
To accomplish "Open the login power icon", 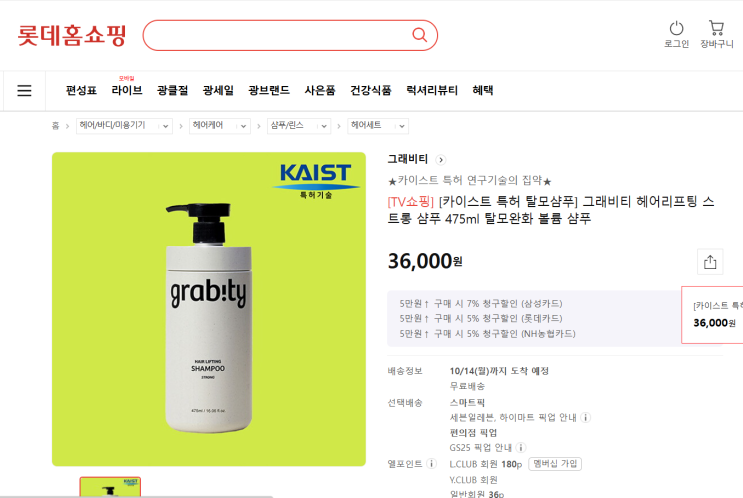I will click(676, 28).
